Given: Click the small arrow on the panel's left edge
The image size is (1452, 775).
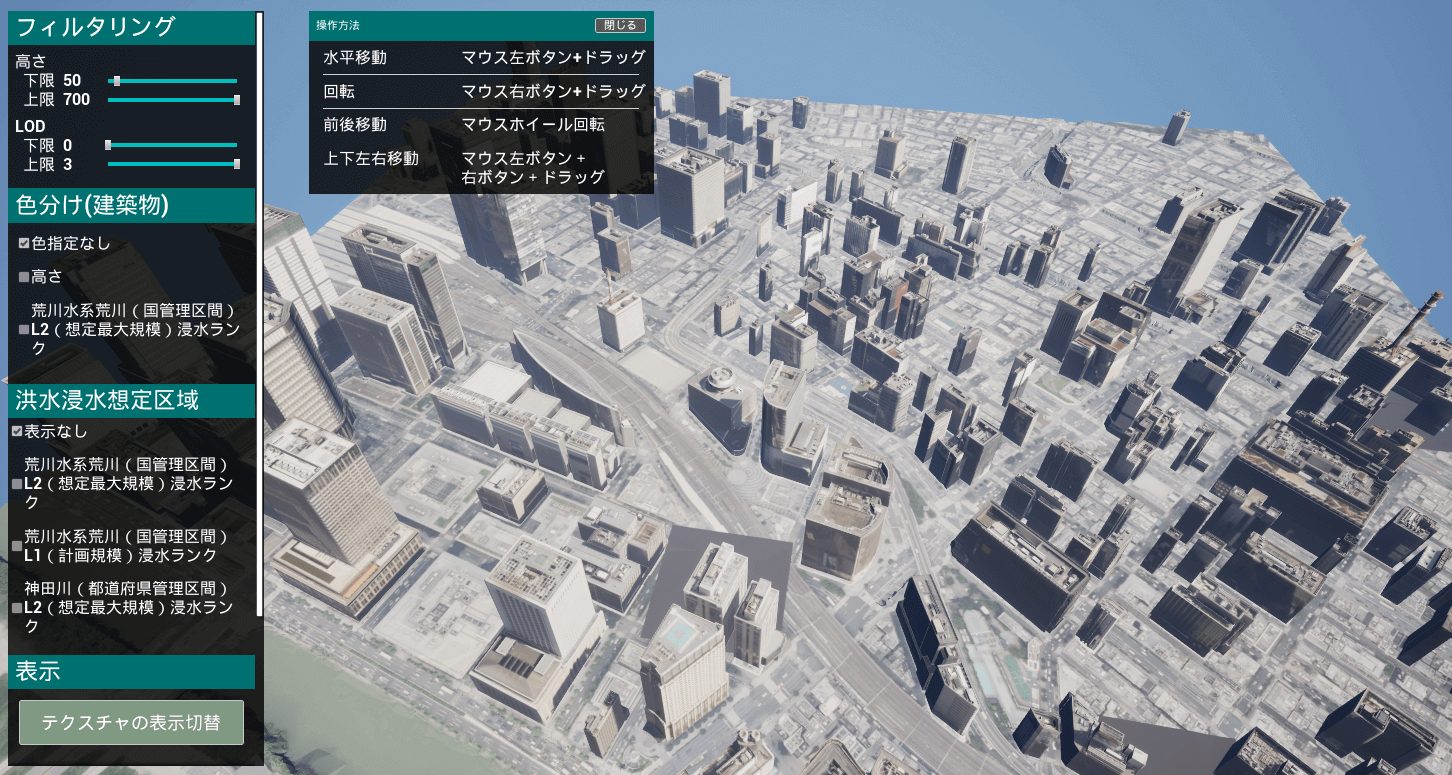Looking at the screenshot, I should (3, 380).
